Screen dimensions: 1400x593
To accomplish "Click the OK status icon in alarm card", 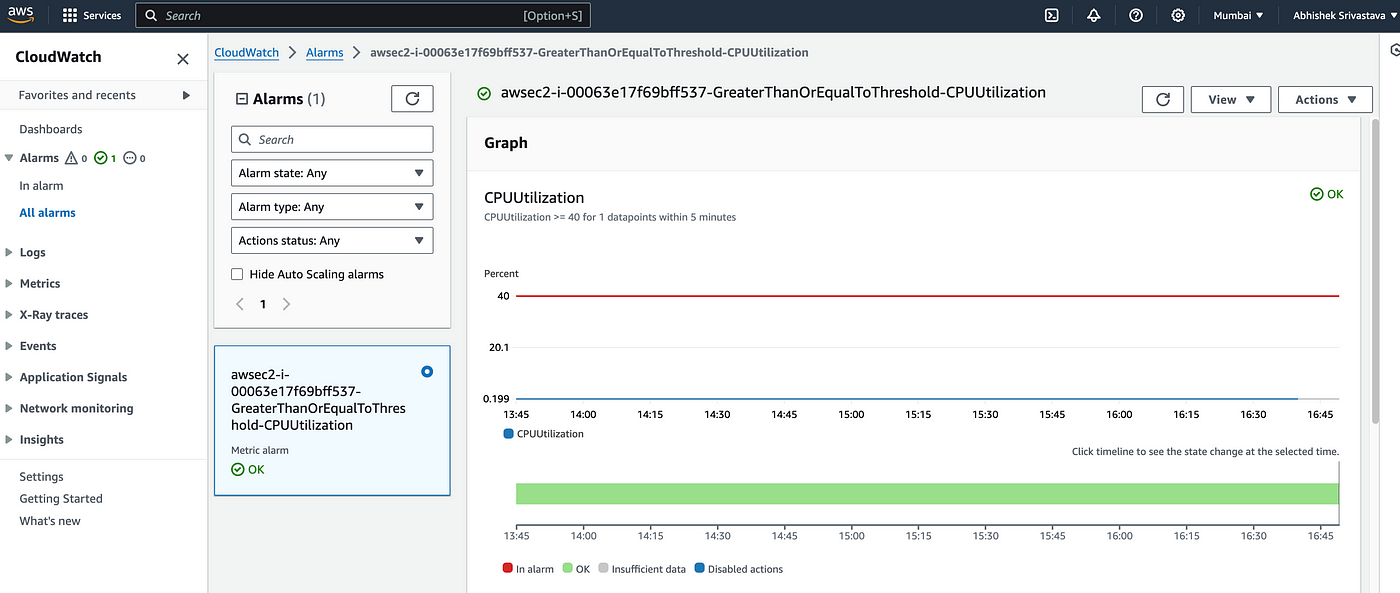I will [237, 469].
